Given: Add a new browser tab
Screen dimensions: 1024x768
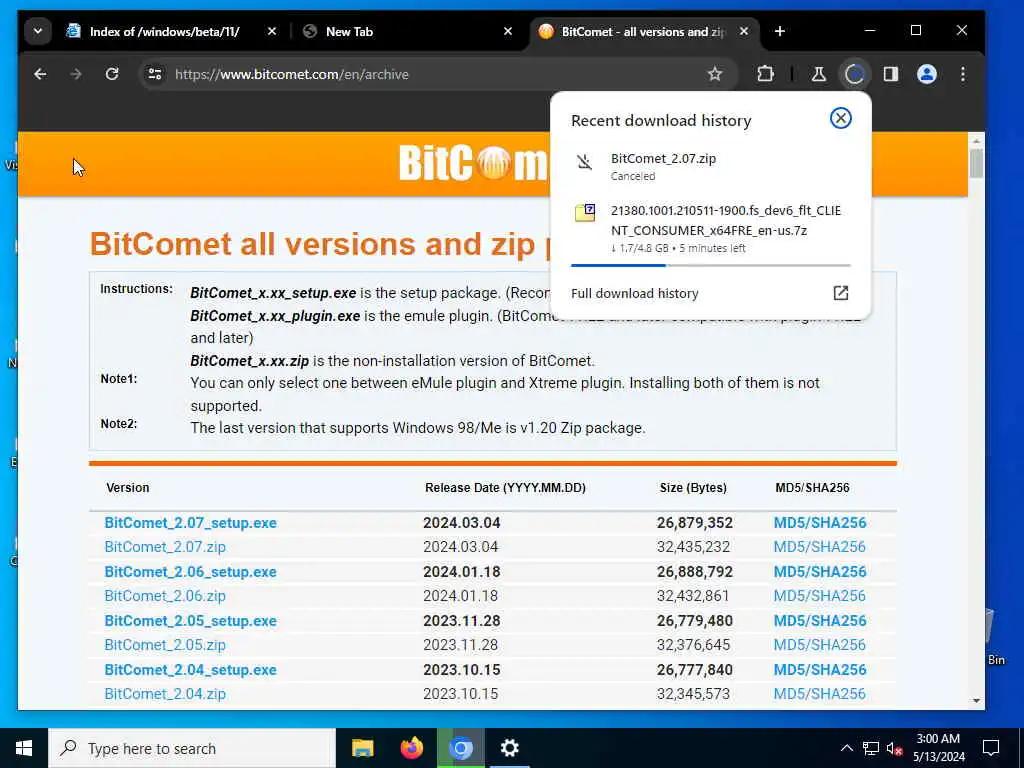Looking at the screenshot, I should pyautogui.click(x=779, y=31).
